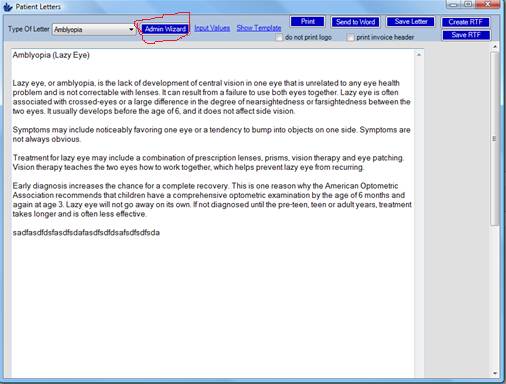Launch the Admin Wizard button
Screen dimensions: 506x384
[165, 29]
